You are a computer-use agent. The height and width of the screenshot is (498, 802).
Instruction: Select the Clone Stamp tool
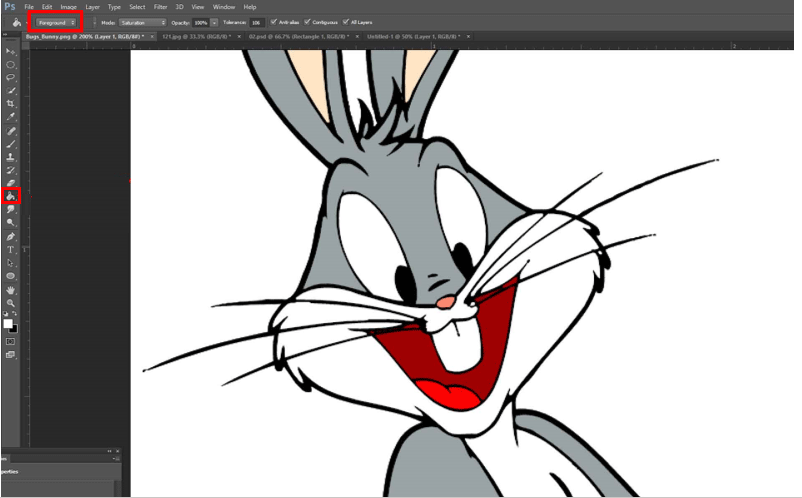tap(10, 157)
